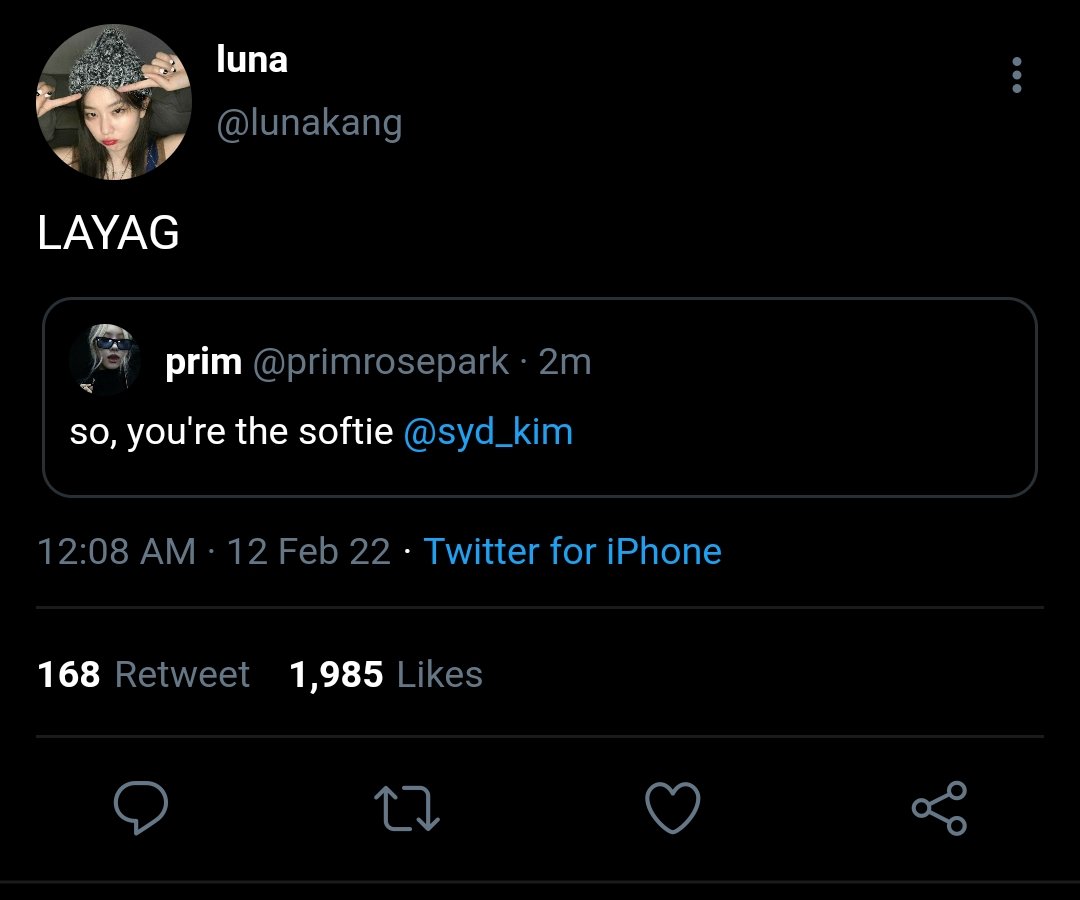Open the three-dot more options menu

coord(1016,76)
